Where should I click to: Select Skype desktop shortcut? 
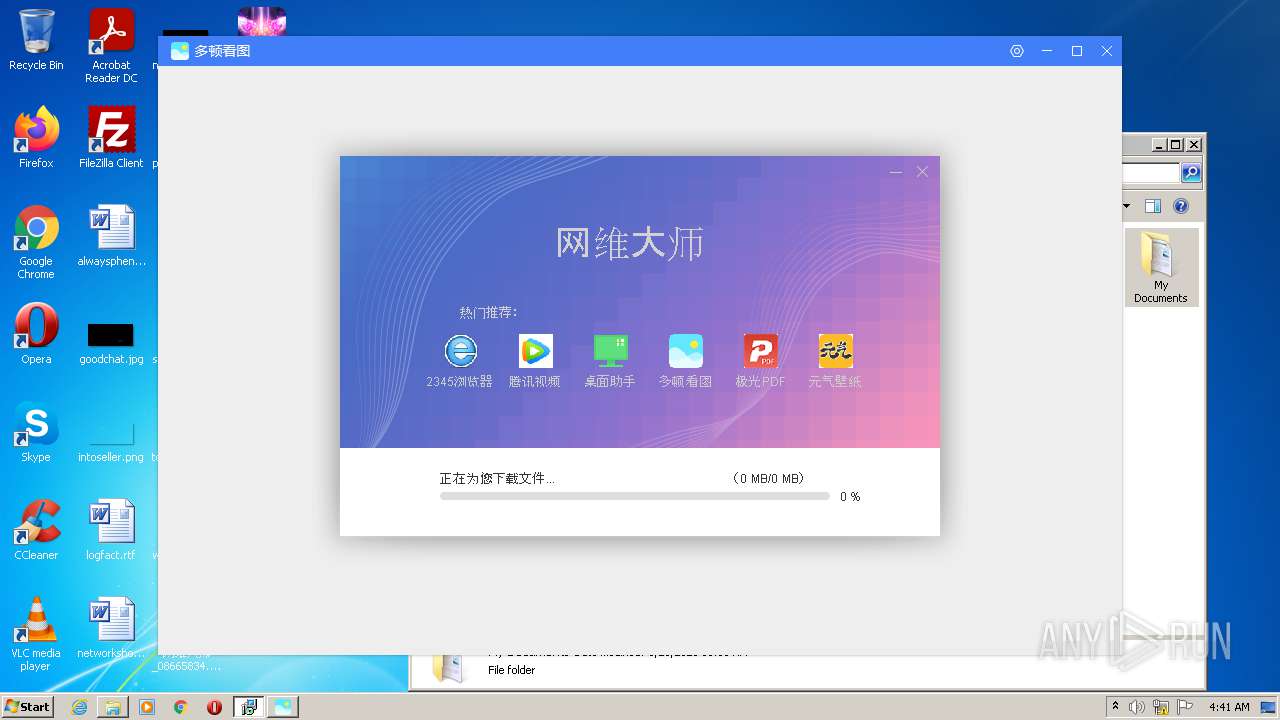click(x=36, y=431)
